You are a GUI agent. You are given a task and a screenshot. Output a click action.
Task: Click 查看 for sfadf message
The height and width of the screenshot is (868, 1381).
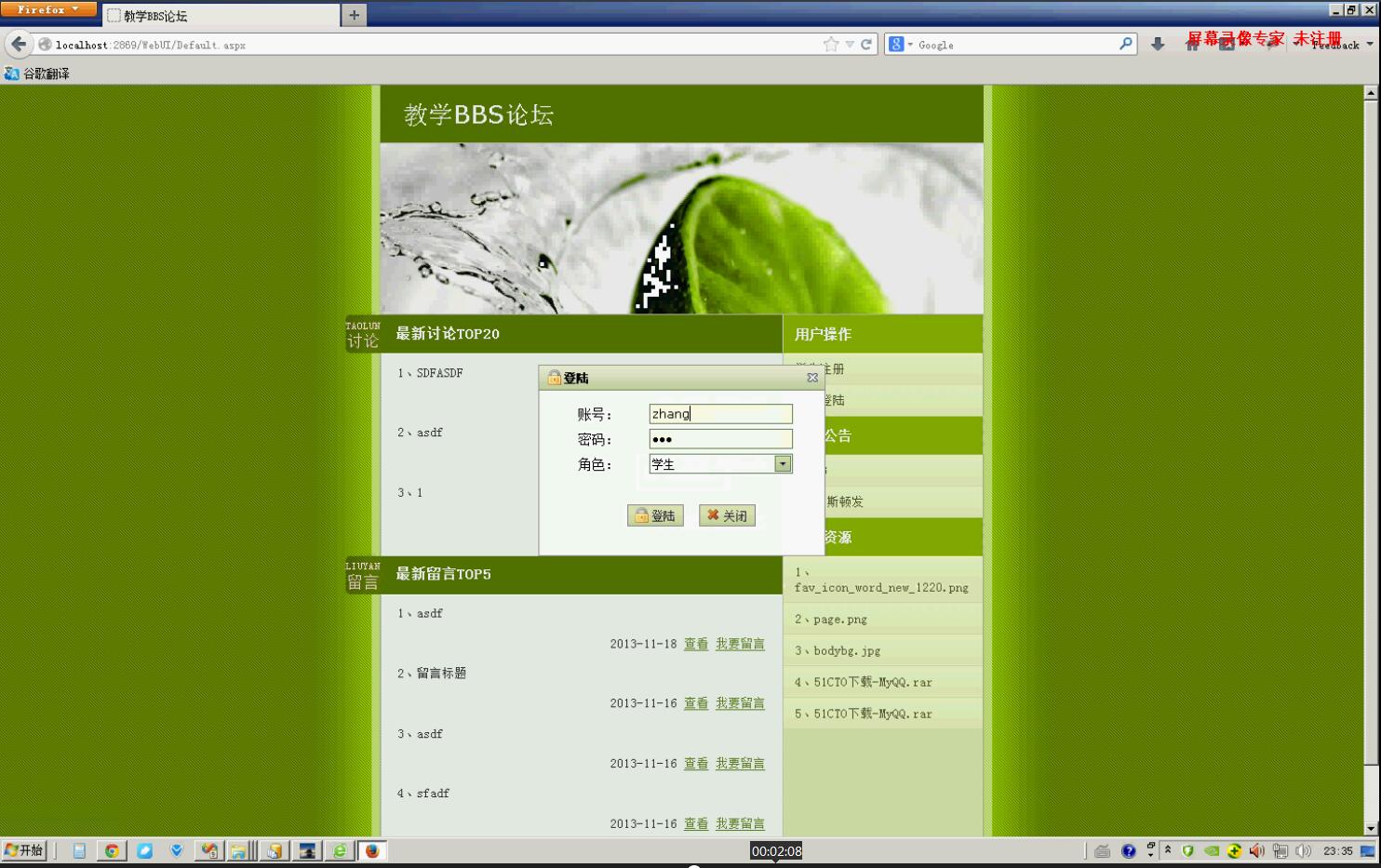(696, 824)
